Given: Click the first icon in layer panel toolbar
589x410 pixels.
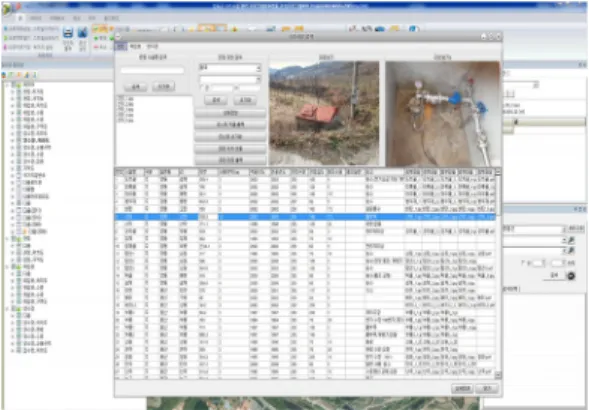Looking at the screenshot, I should (4, 75).
